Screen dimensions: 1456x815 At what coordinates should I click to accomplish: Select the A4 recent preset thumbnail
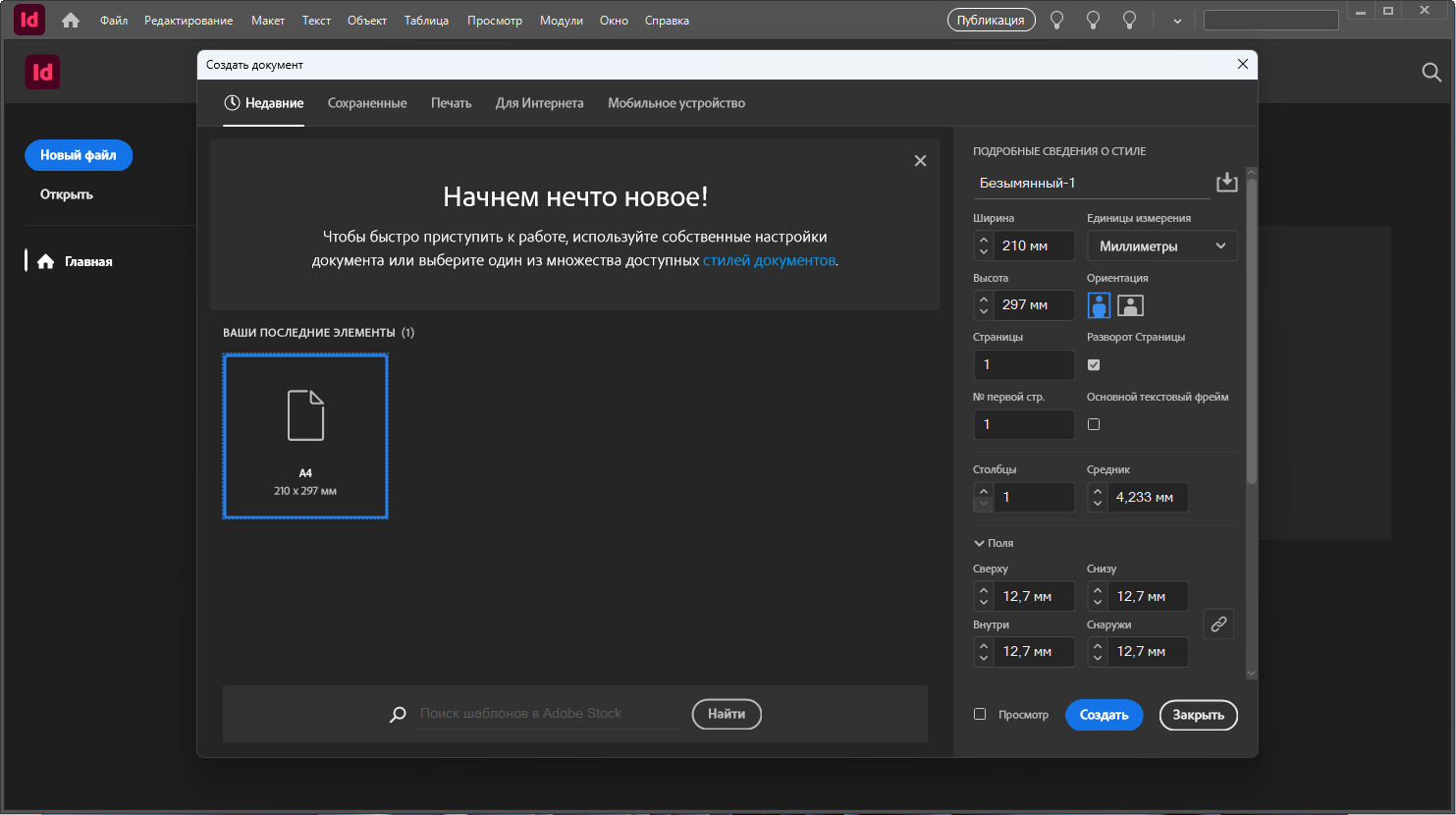pyautogui.click(x=305, y=436)
